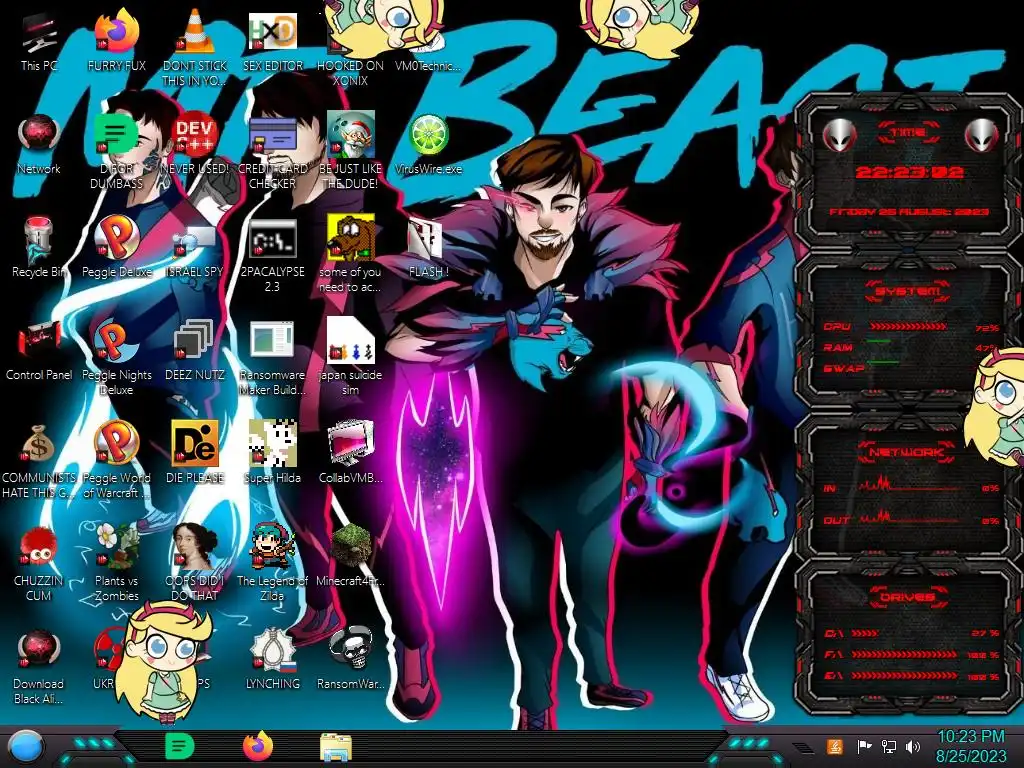
Task: Click the Java tray icon
Action: tap(835, 746)
